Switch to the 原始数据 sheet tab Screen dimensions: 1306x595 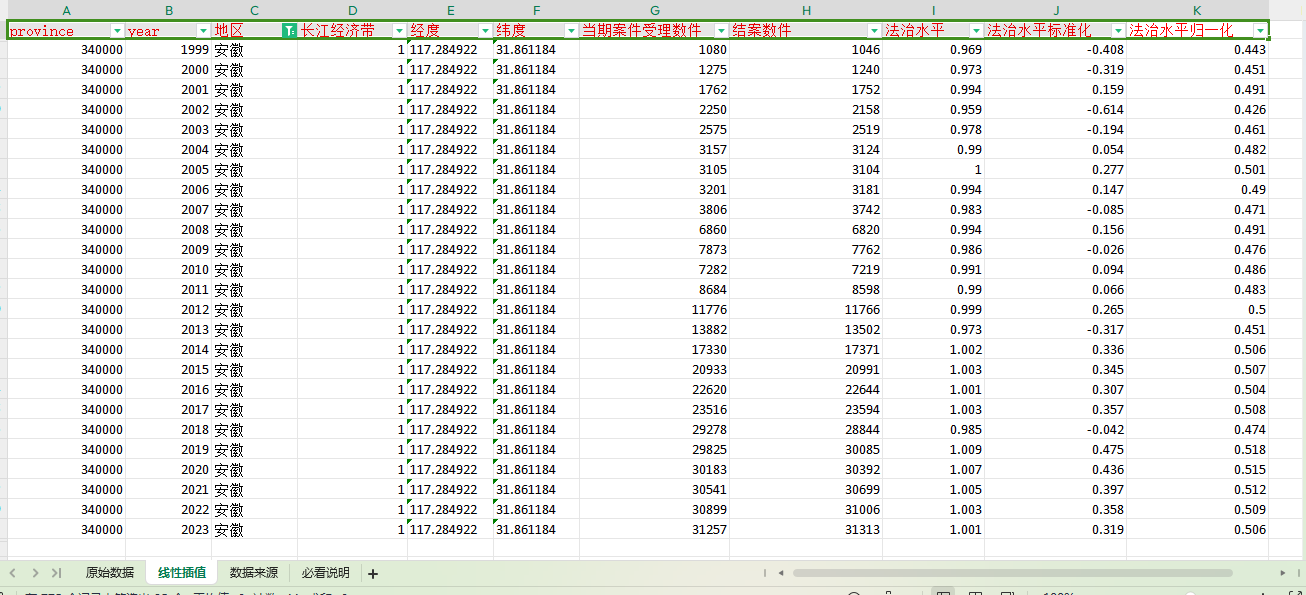point(109,573)
